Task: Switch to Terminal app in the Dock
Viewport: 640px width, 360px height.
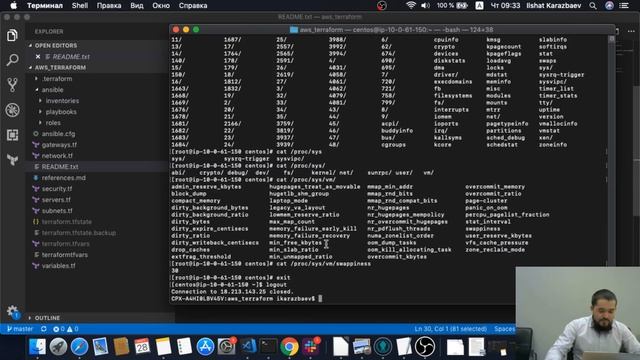Action: point(268,347)
